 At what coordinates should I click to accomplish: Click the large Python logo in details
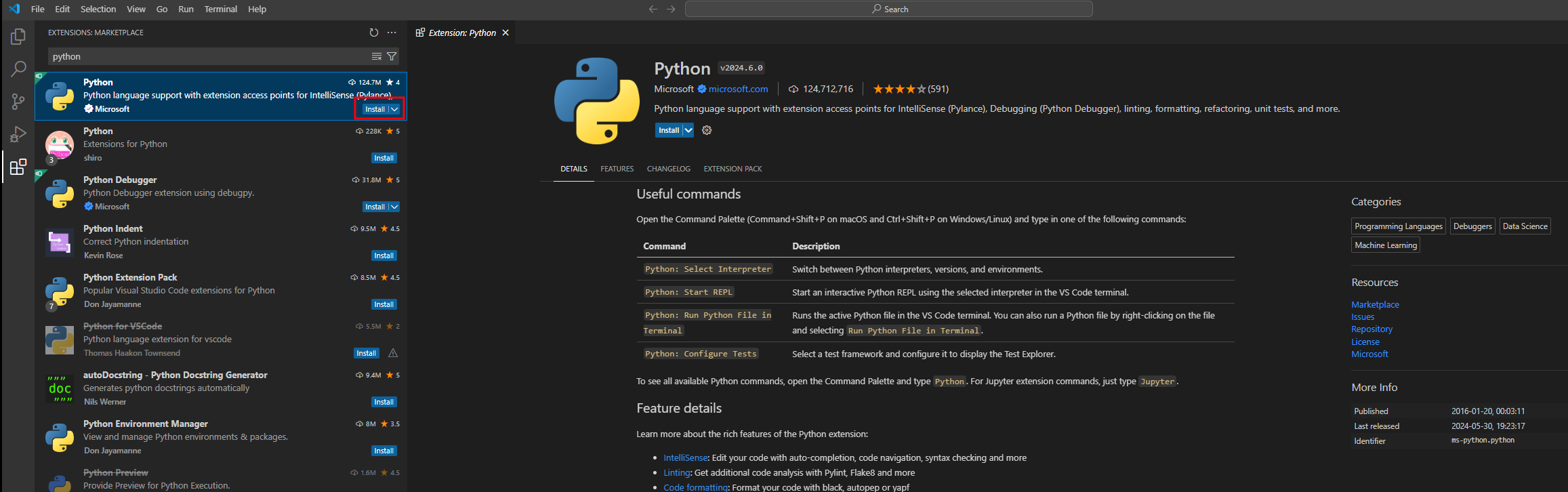tap(597, 100)
